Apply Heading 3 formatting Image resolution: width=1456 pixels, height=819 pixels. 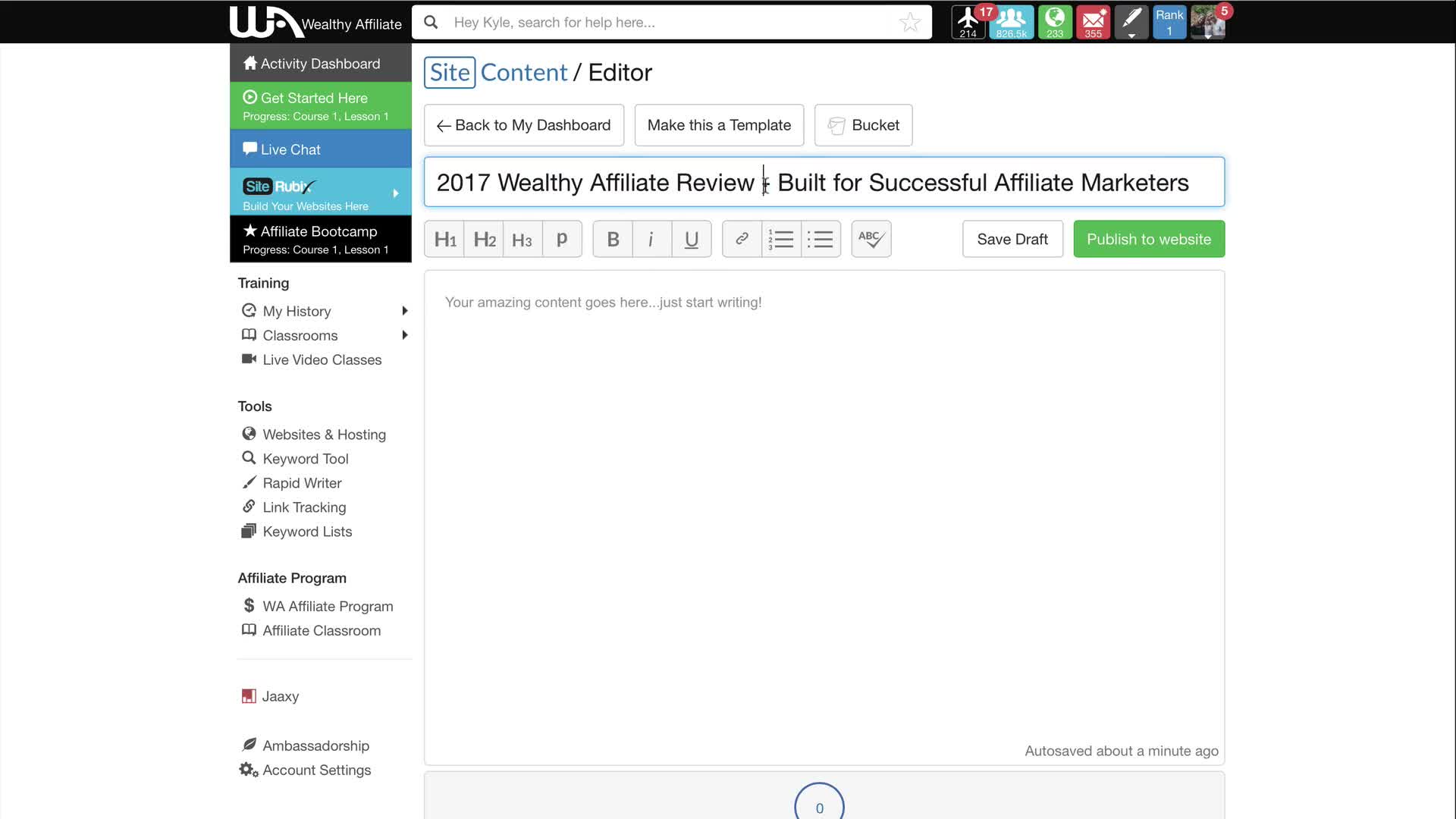(x=522, y=240)
